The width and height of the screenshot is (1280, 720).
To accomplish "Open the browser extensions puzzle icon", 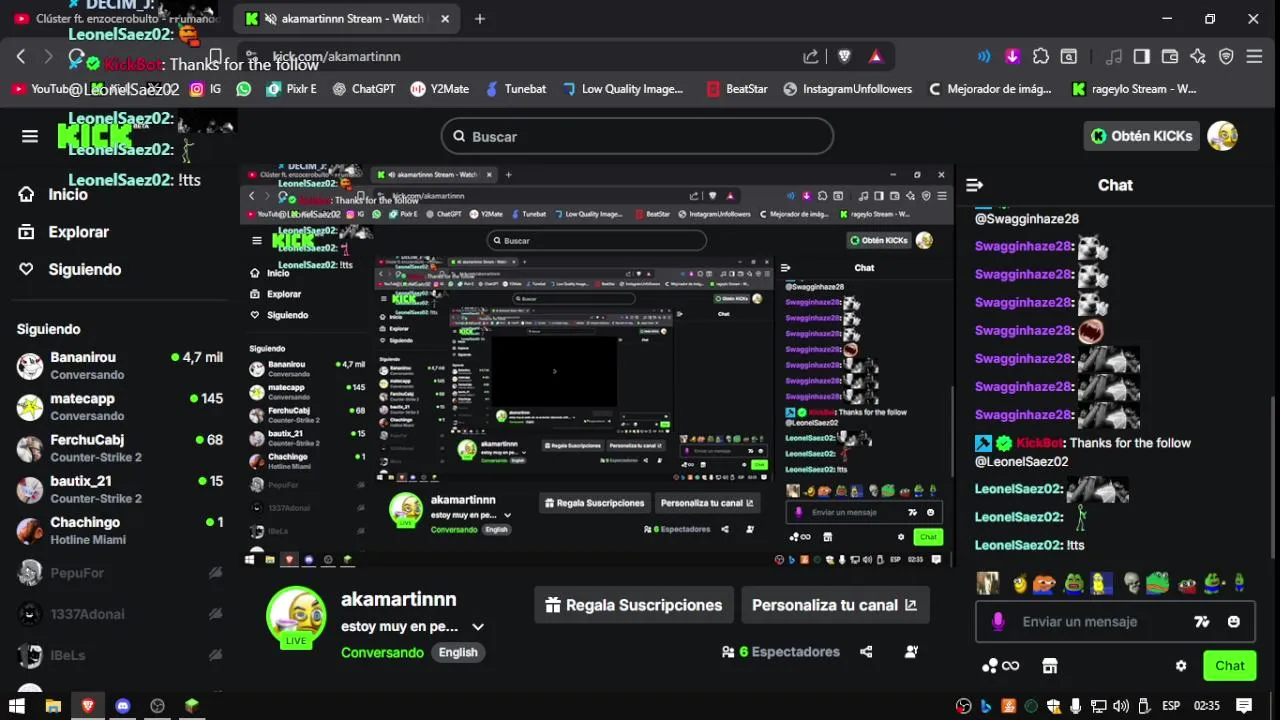I will point(1041,56).
